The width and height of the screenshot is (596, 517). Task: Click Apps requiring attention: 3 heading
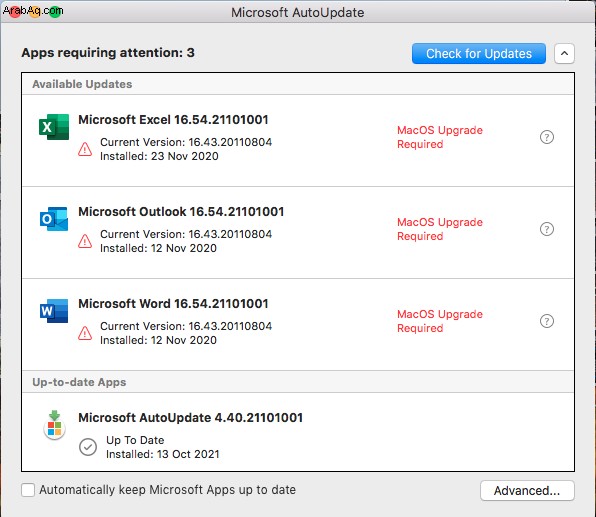tap(108, 52)
